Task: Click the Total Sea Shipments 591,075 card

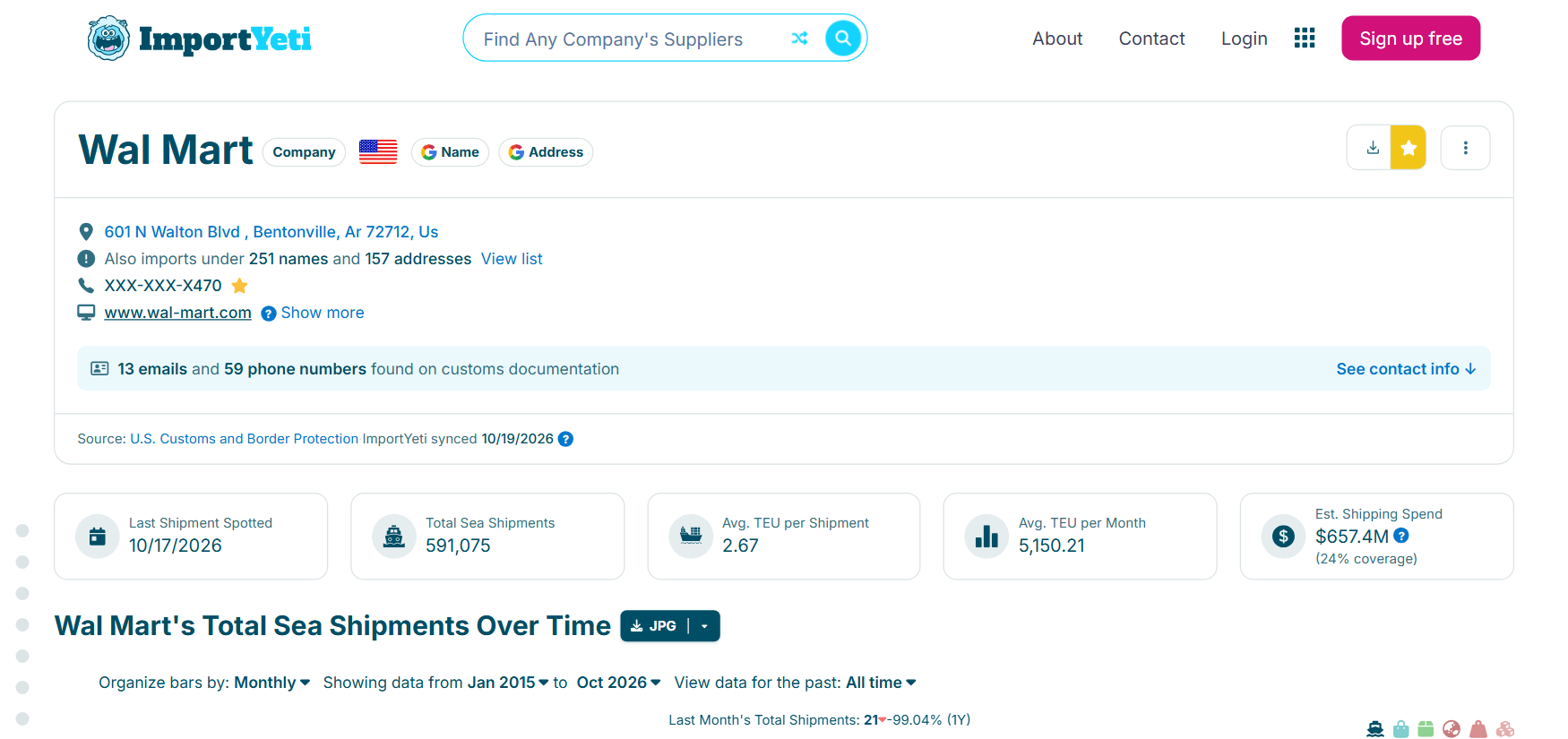Action: point(487,537)
